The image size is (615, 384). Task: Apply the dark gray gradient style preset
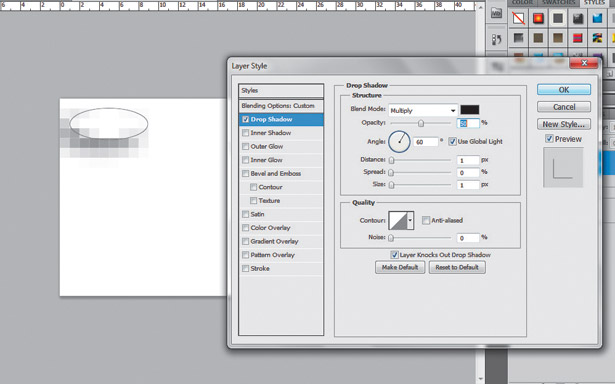(519, 38)
